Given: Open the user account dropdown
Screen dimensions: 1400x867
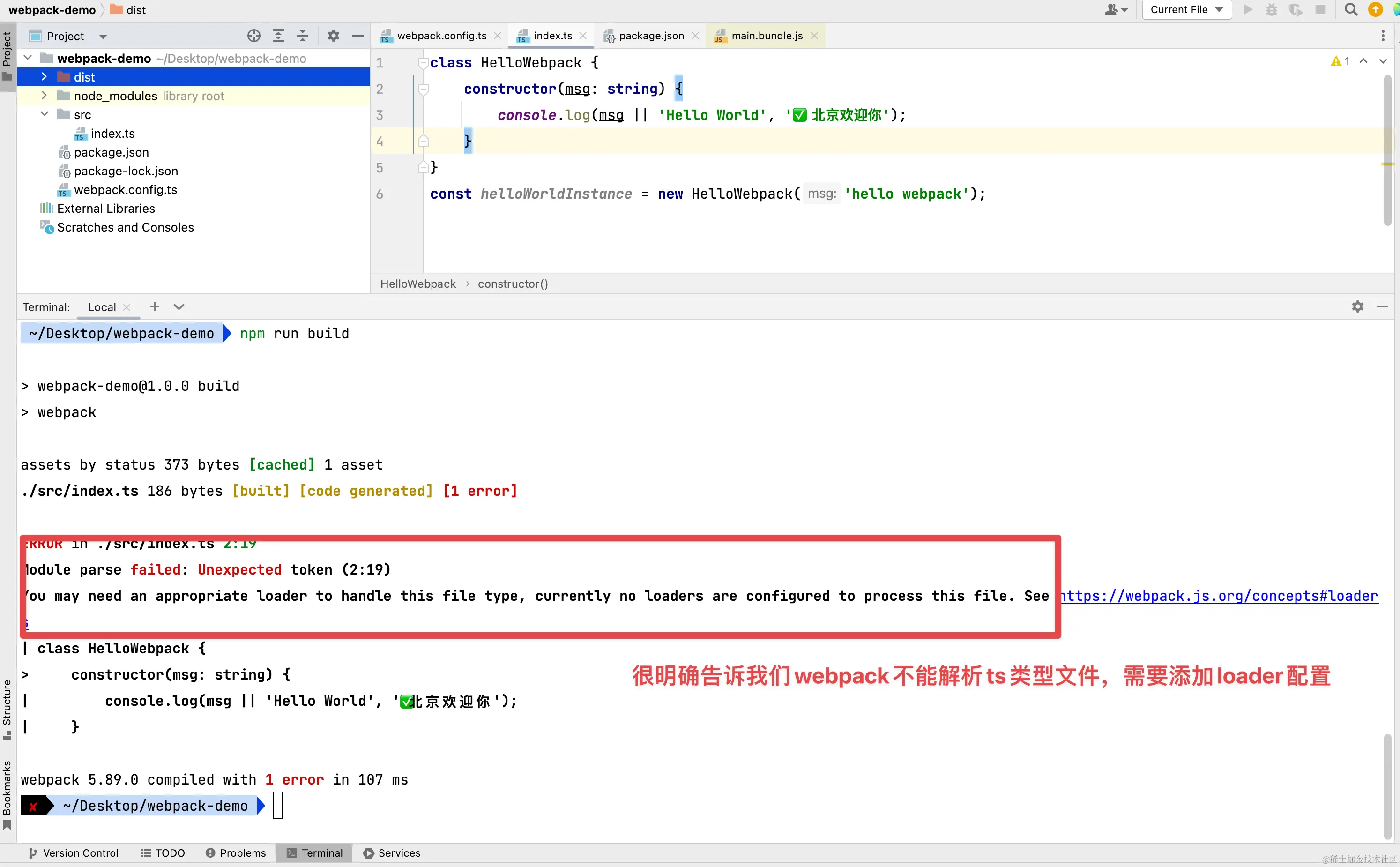Looking at the screenshot, I should coord(1116,10).
